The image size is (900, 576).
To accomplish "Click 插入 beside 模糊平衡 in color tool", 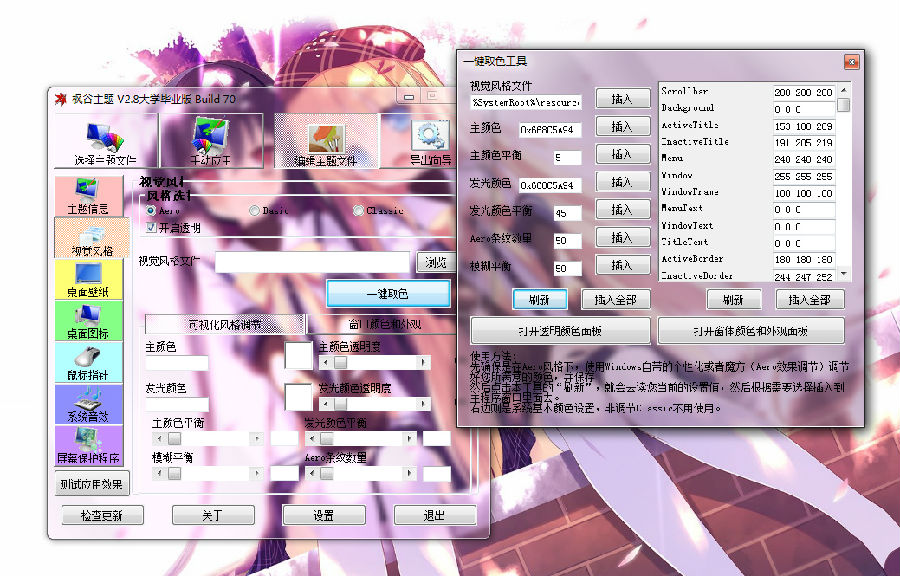I will (623, 264).
